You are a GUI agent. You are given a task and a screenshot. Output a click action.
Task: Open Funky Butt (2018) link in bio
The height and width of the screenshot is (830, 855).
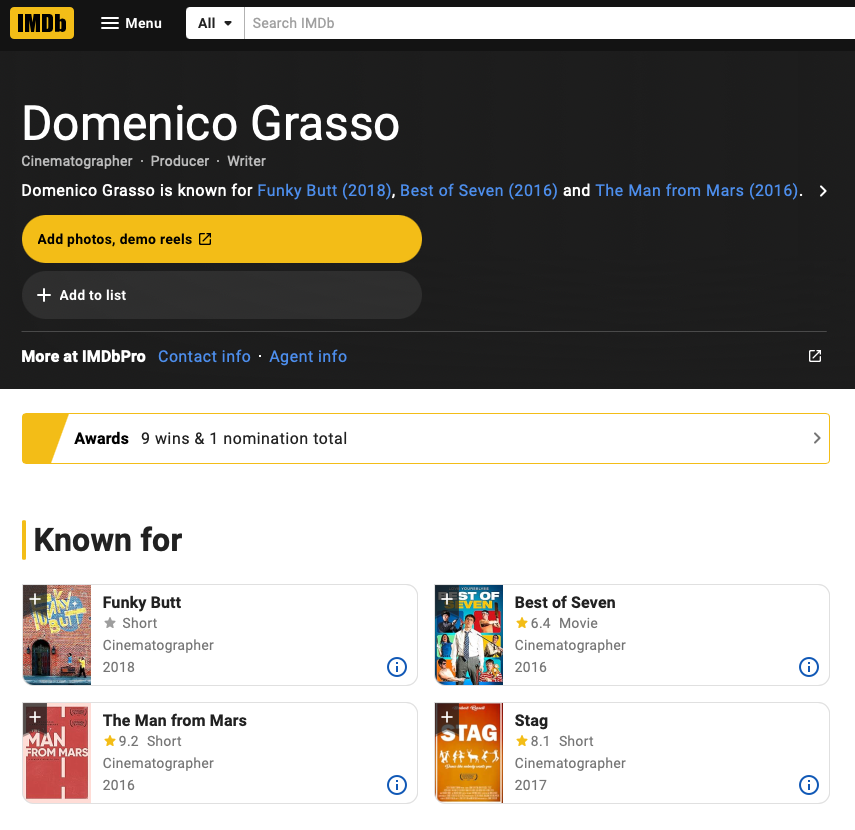coord(324,190)
